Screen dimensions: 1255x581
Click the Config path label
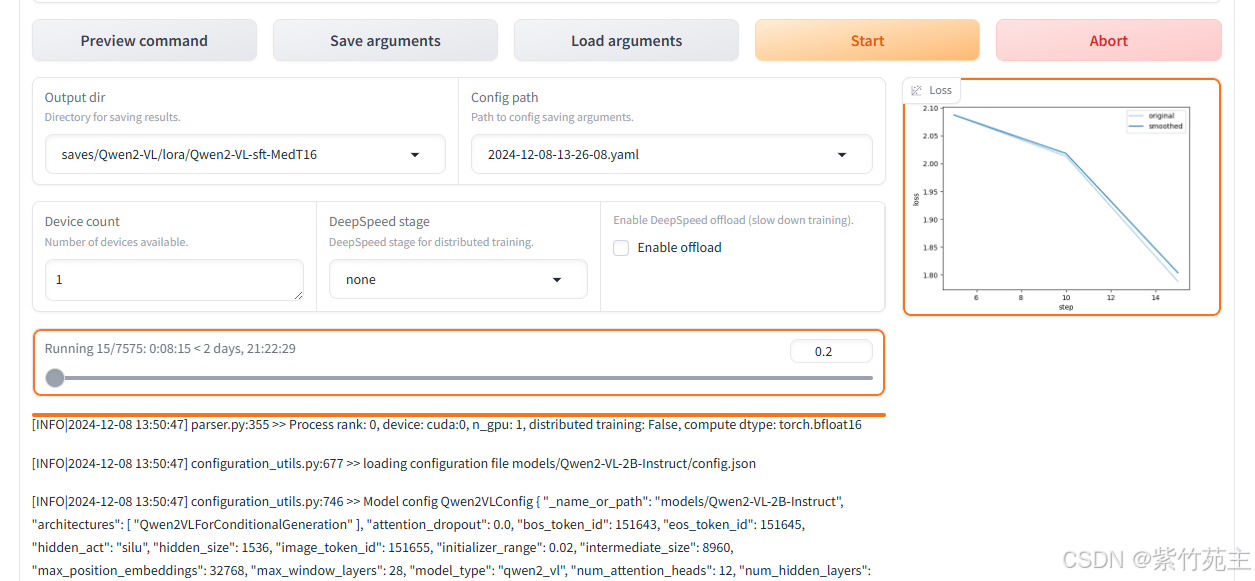point(505,97)
